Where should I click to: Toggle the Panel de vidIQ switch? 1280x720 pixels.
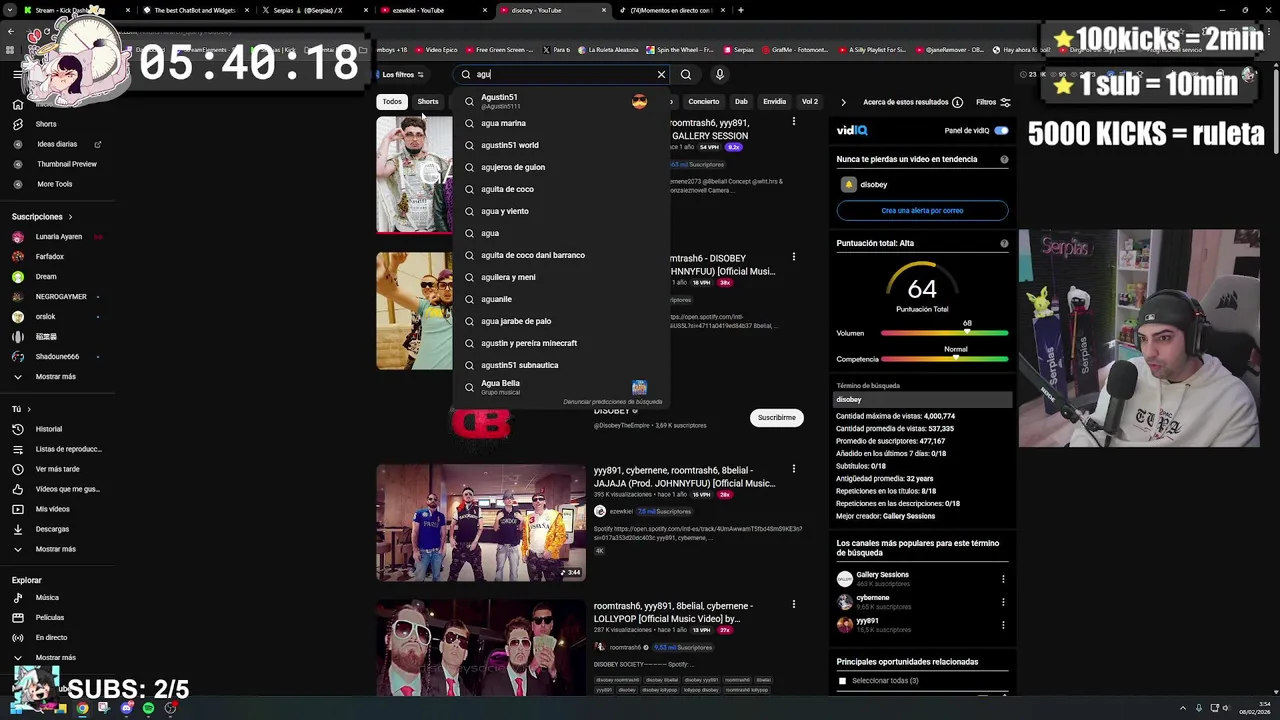coord(1001,131)
